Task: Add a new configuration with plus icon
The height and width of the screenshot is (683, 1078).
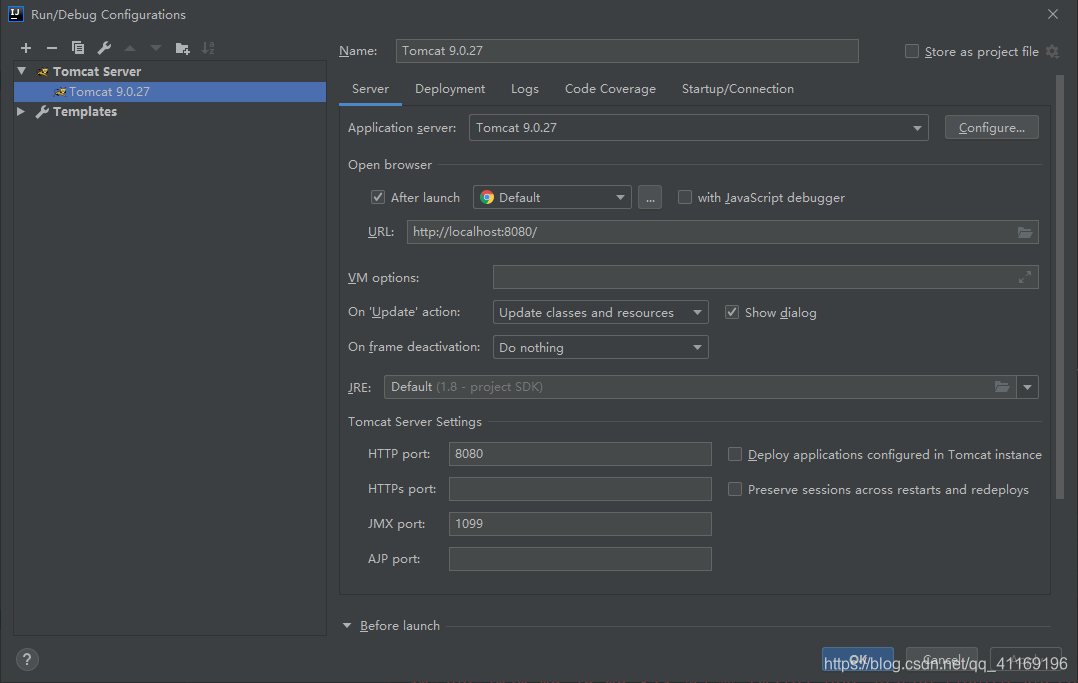Action: 26,48
